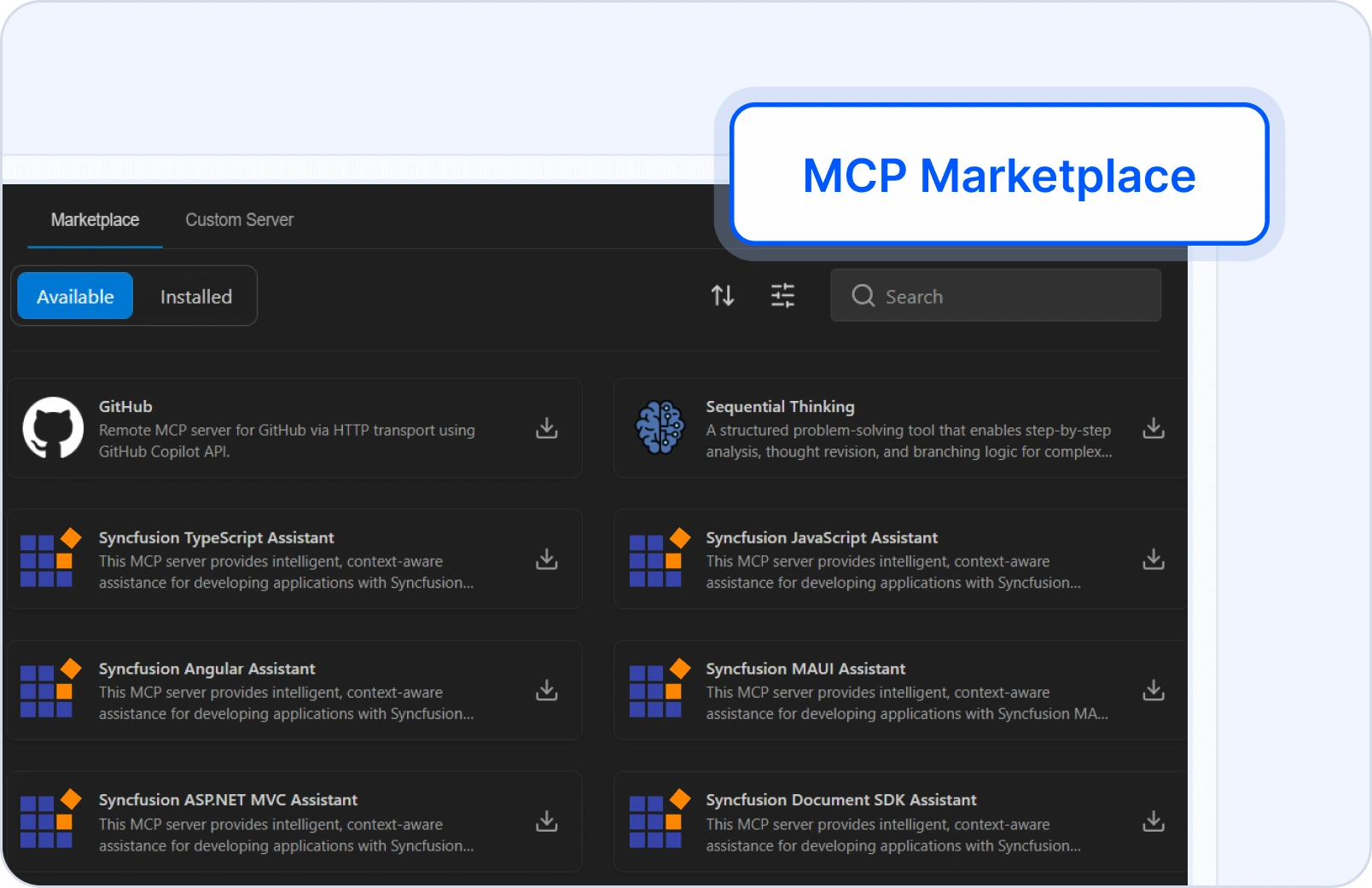Select the Syncfusion TypeScript Assistant icon
Viewport: 1372px width, 888px height.
pos(49,560)
